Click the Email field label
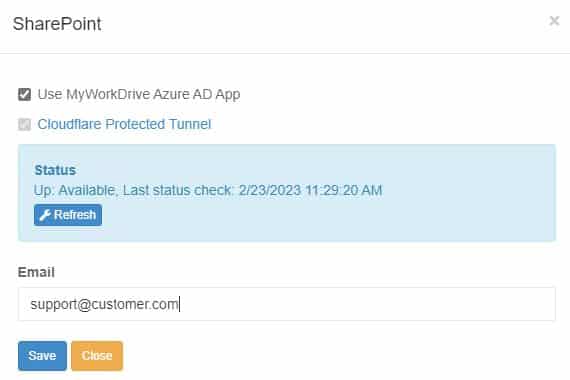 (x=36, y=272)
